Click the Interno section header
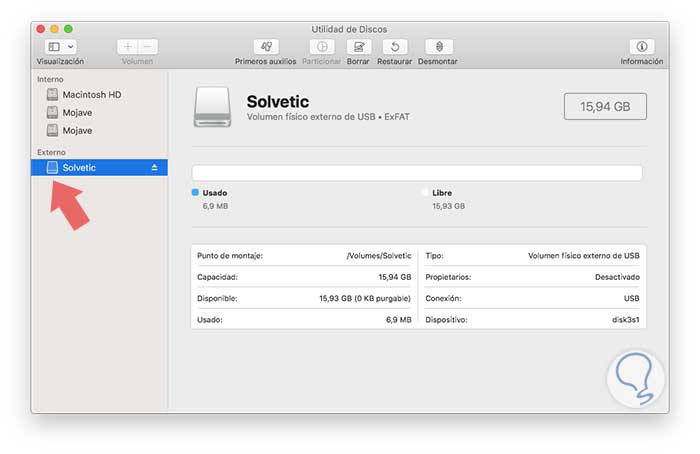Image resolution: width=700 pixels, height=454 pixels. (x=50, y=79)
